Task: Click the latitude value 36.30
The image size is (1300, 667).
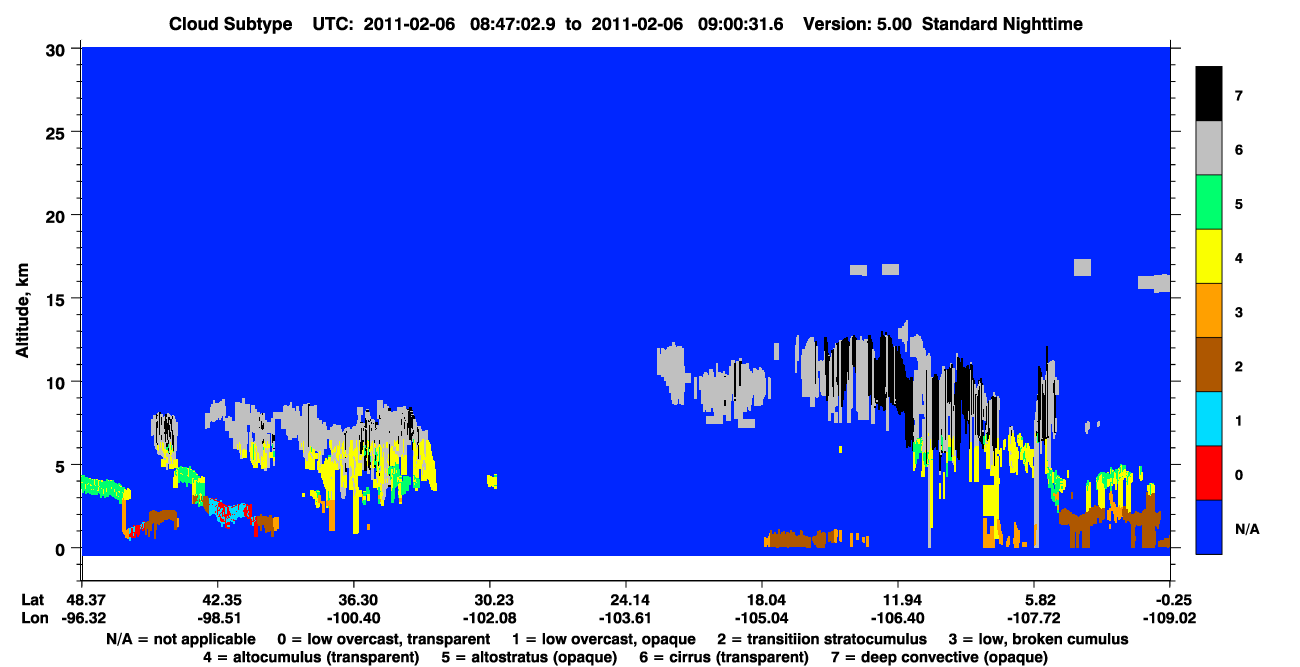Action: pos(353,600)
